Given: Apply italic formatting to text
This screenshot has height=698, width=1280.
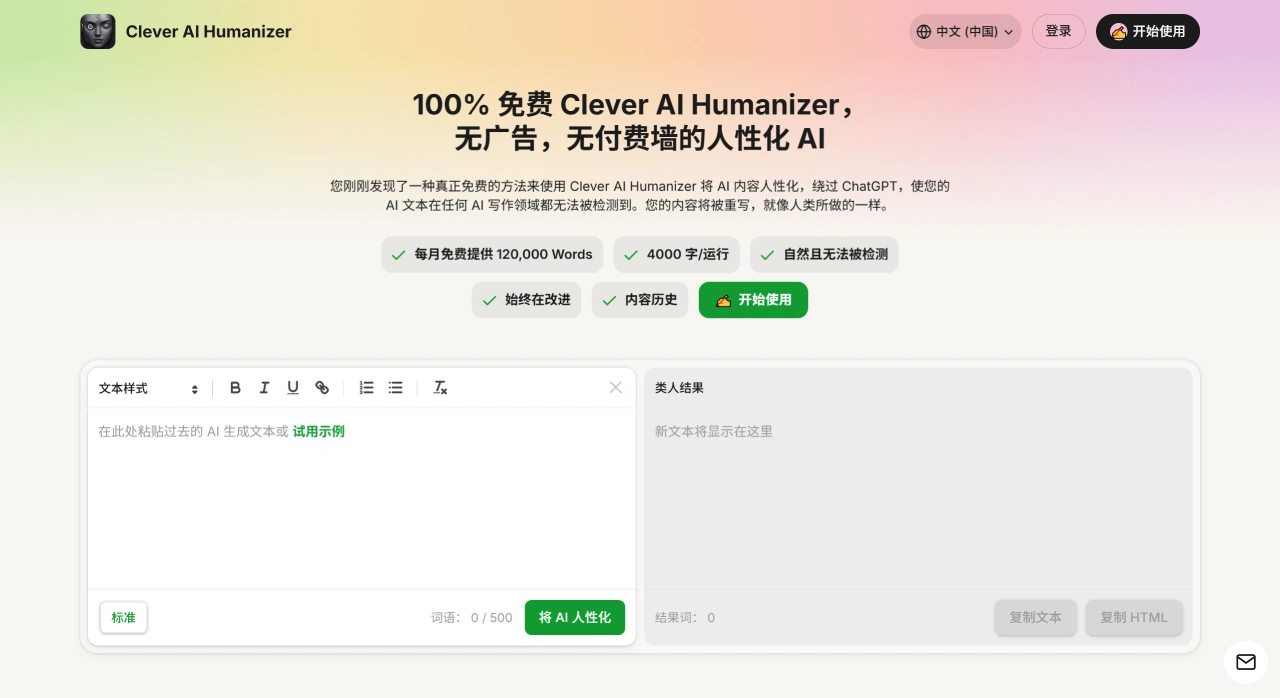Looking at the screenshot, I should click(264, 388).
